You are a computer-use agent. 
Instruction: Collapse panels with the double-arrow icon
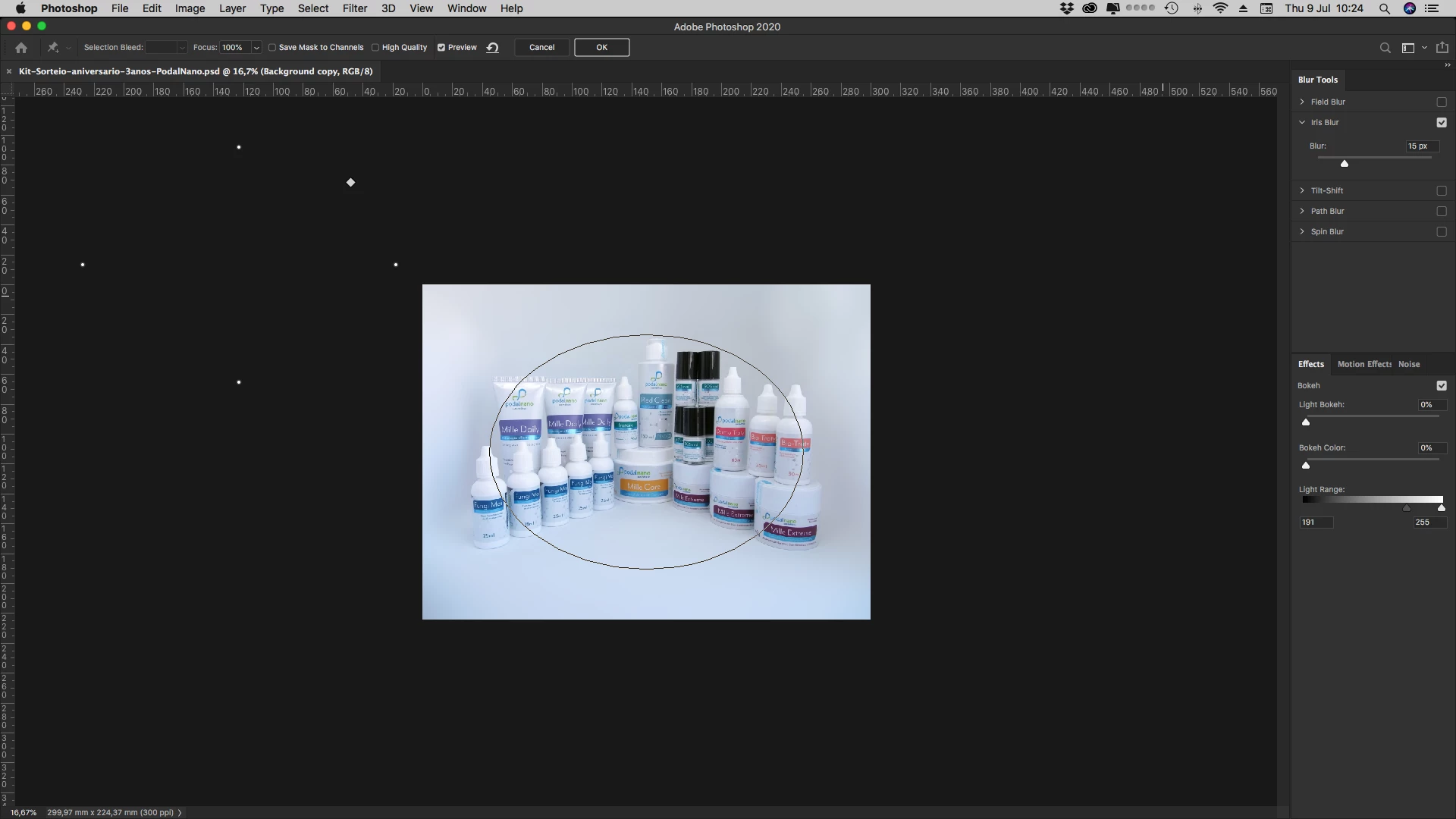(1447, 65)
